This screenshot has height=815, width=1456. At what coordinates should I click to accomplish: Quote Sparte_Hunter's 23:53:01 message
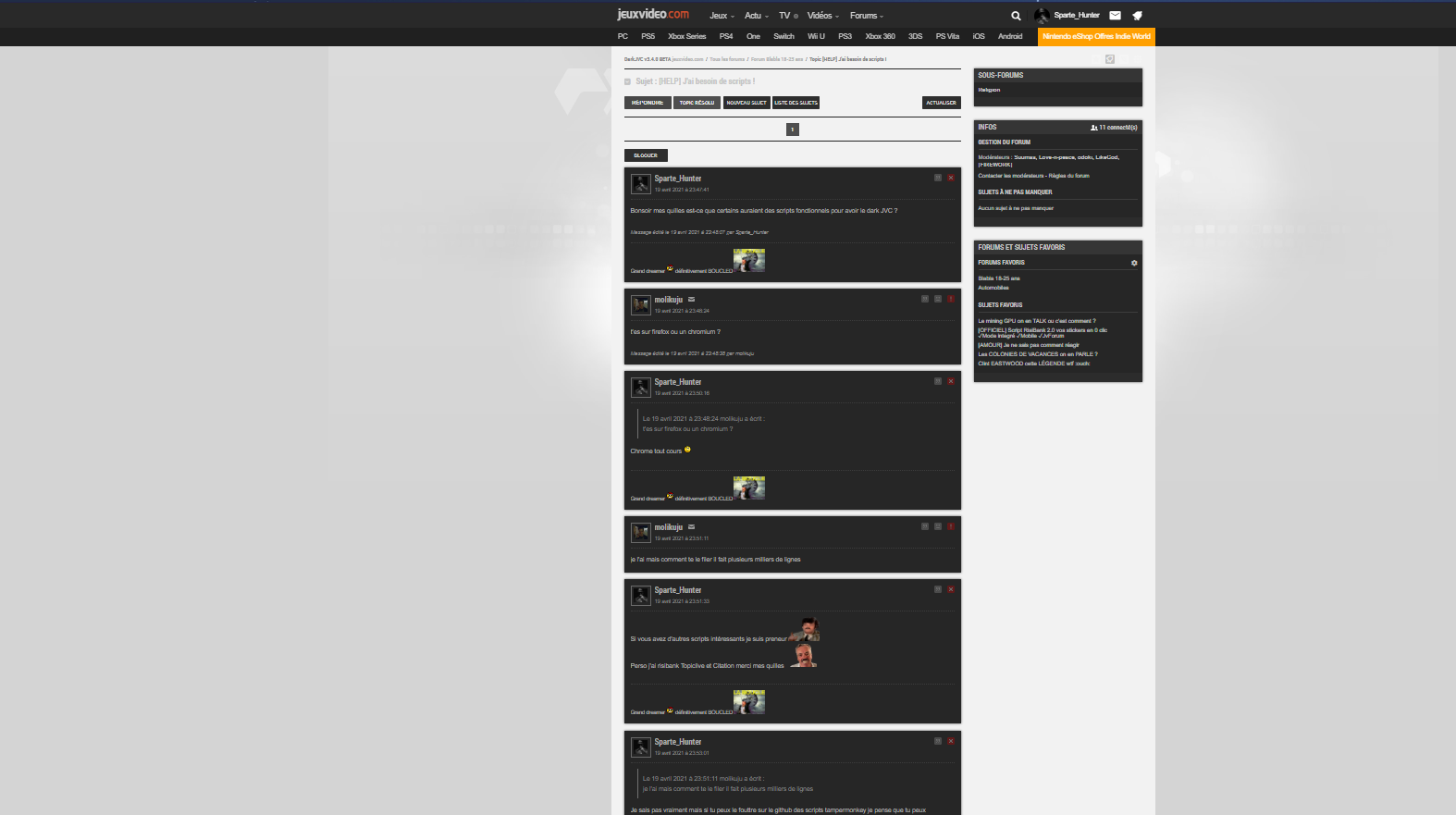click(937, 741)
